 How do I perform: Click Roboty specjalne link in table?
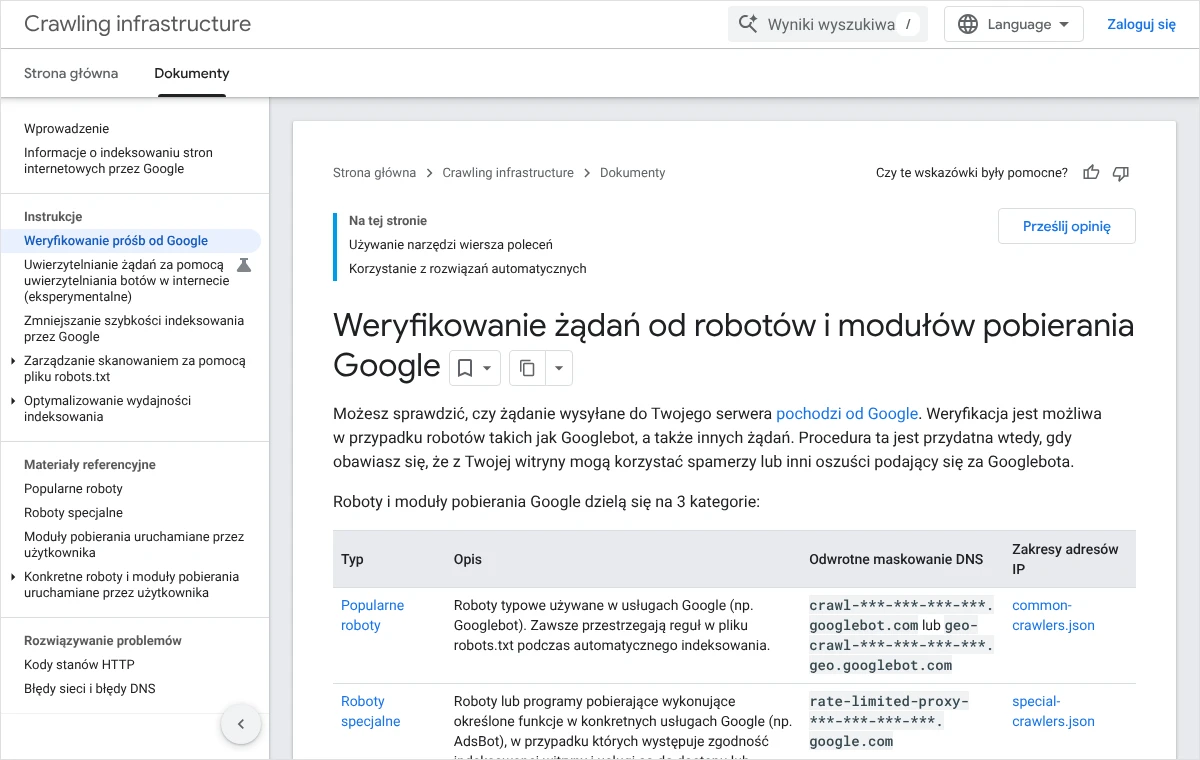(x=371, y=711)
